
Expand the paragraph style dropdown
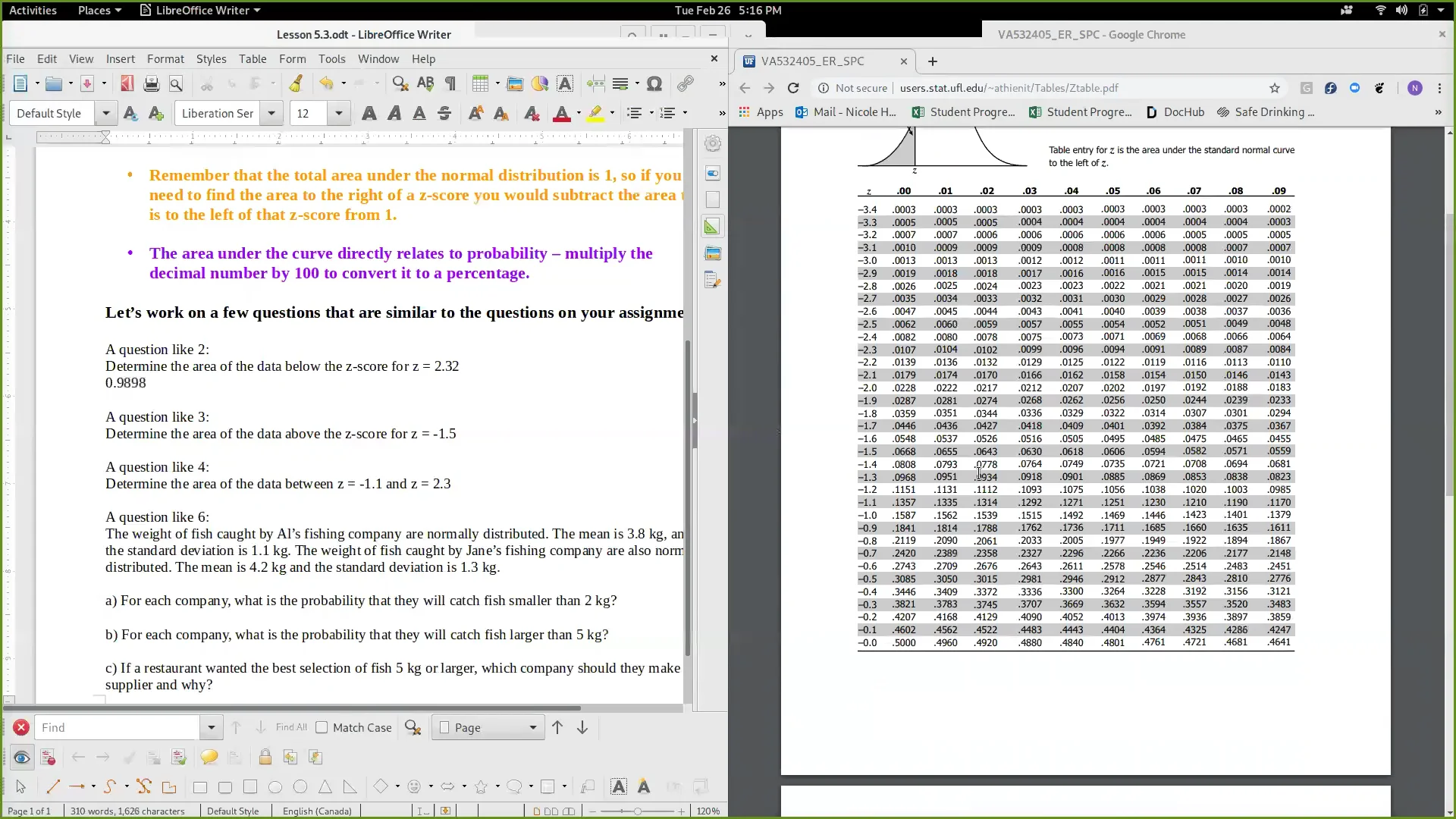106,113
